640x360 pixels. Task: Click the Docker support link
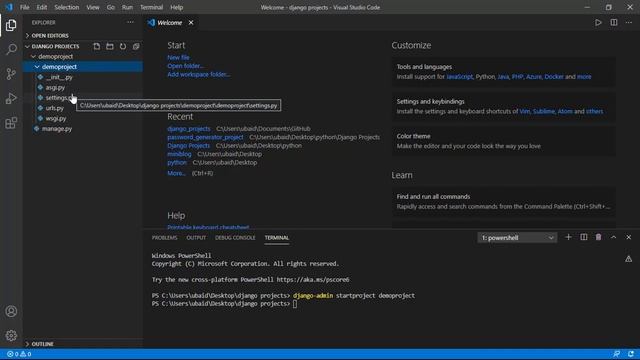click(554, 77)
